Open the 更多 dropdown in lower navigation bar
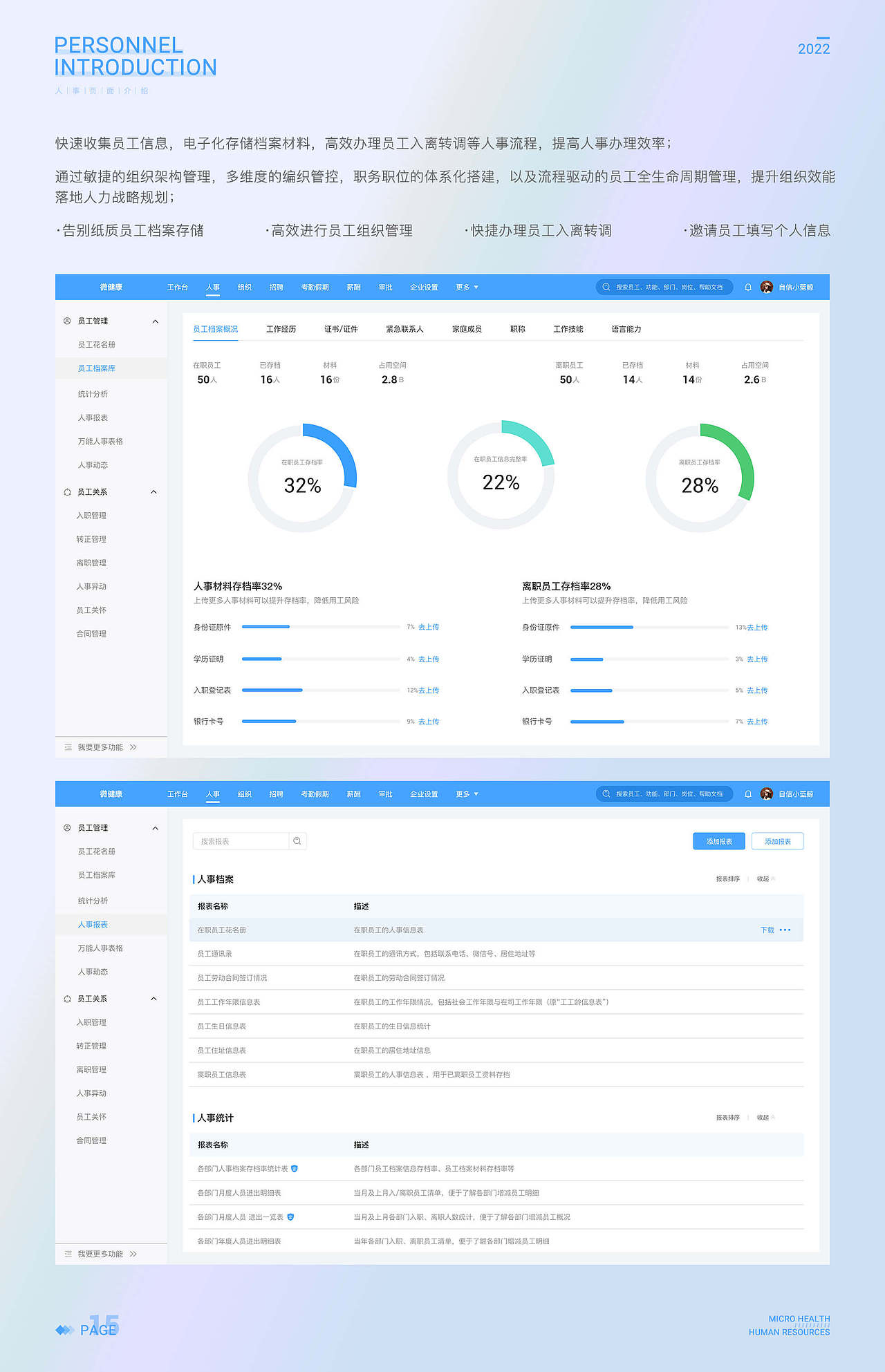Image resolution: width=885 pixels, height=1372 pixels. coord(467,794)
